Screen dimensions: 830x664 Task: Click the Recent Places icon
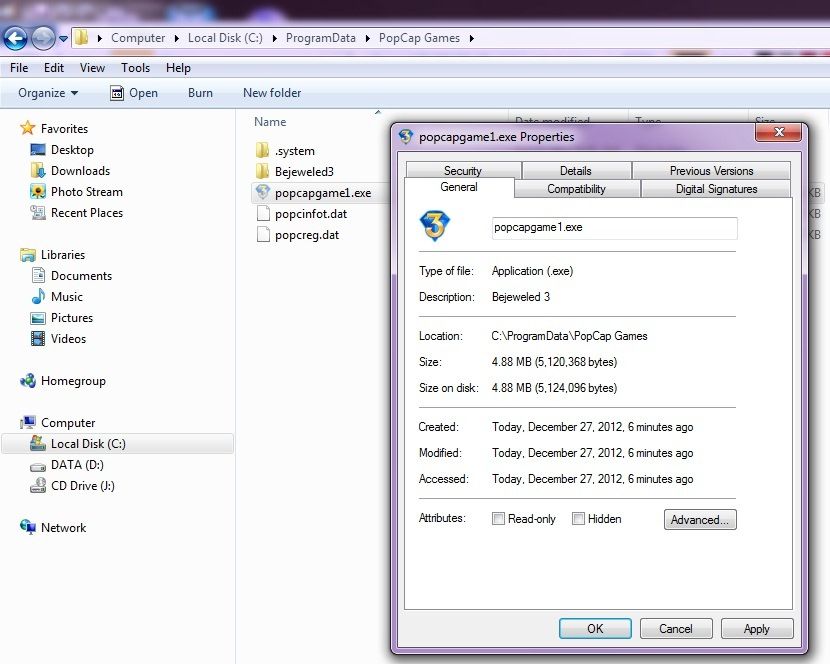pos(38,212)
